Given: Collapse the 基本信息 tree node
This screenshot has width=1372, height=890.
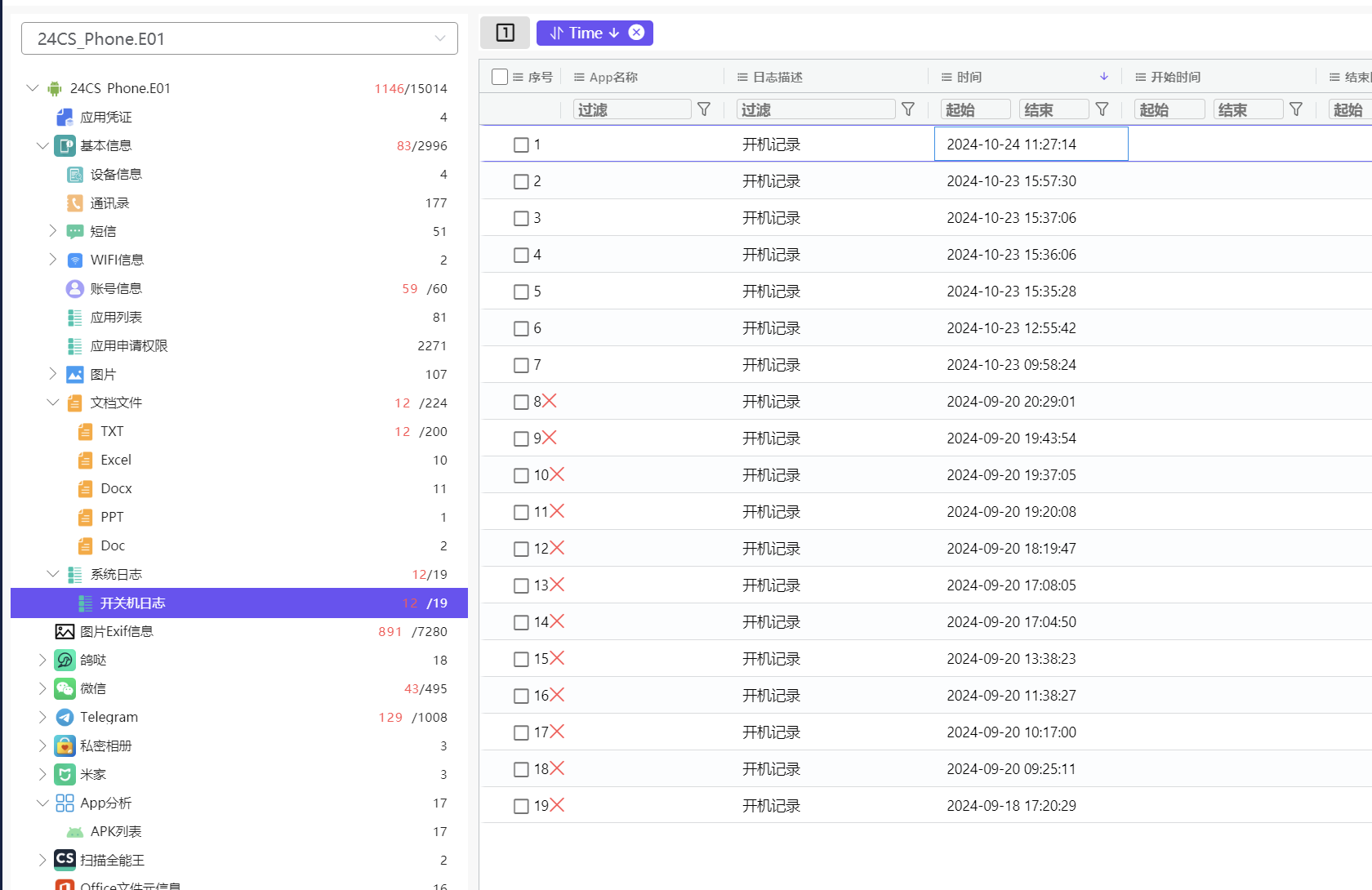Looking at the screenshot, I should click(x=42, y=145).
